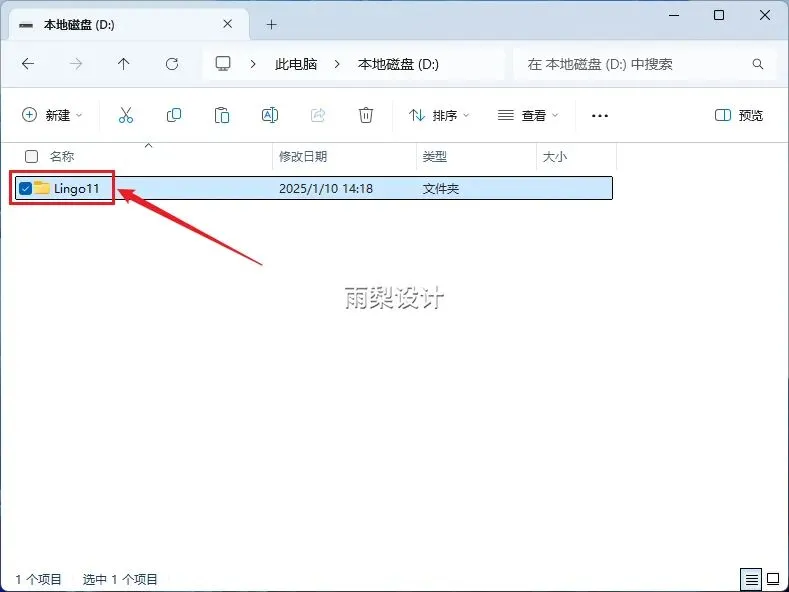789x592 pixels.
Task: Expand the chevron after 此电脑
Action: (337, 64)
